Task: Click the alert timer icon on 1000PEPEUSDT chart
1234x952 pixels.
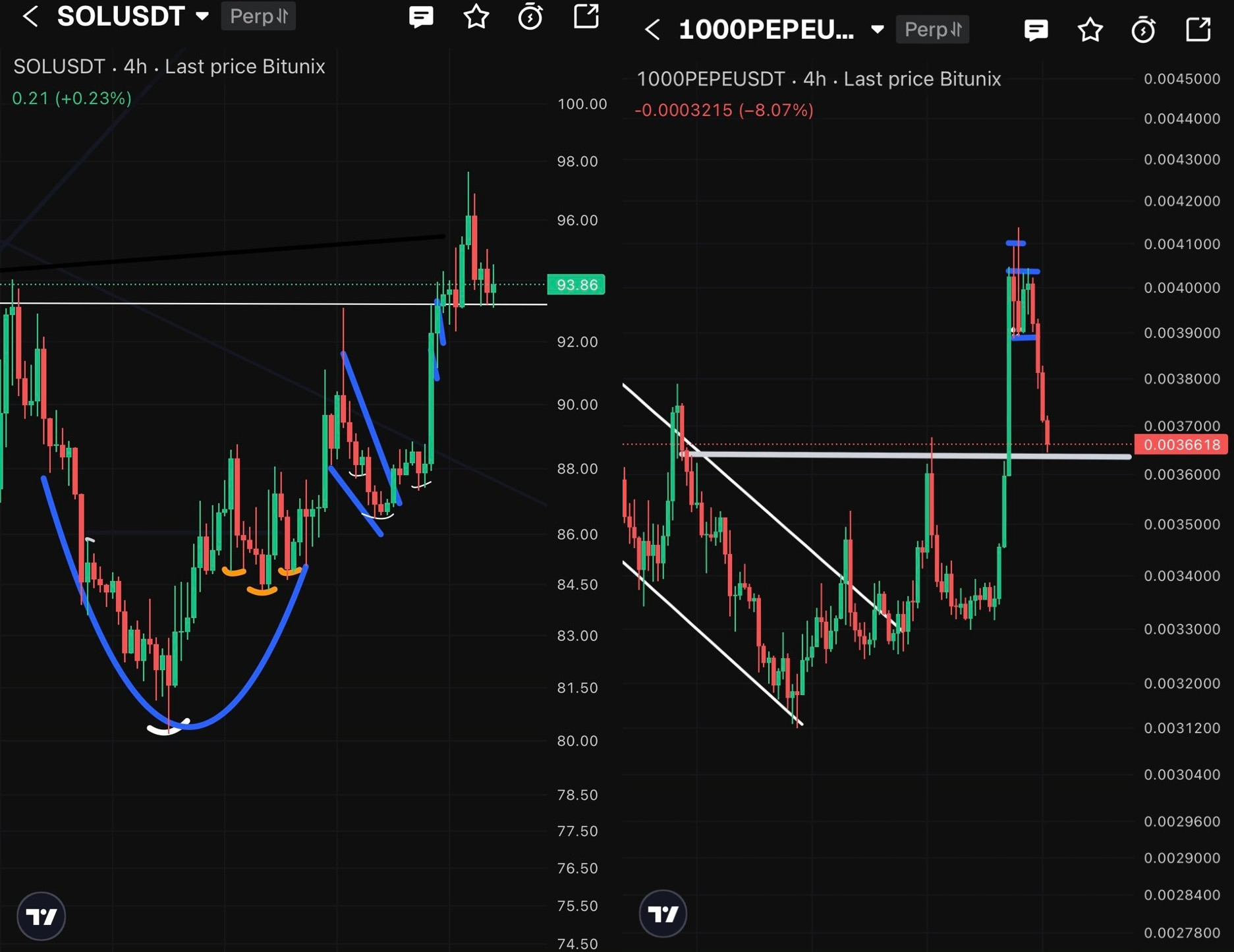Action: [1144, 30]
